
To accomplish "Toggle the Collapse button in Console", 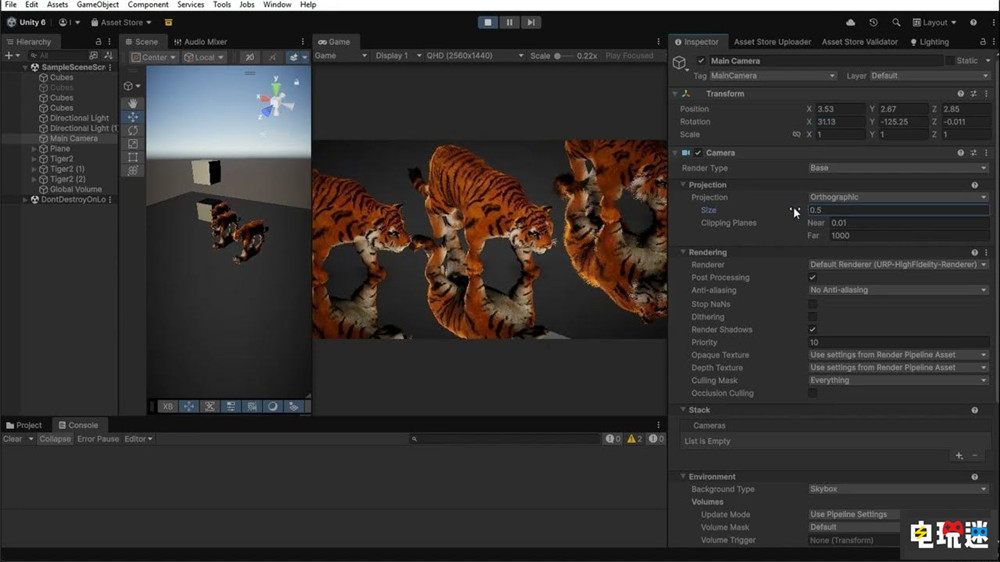I will 55,439.
